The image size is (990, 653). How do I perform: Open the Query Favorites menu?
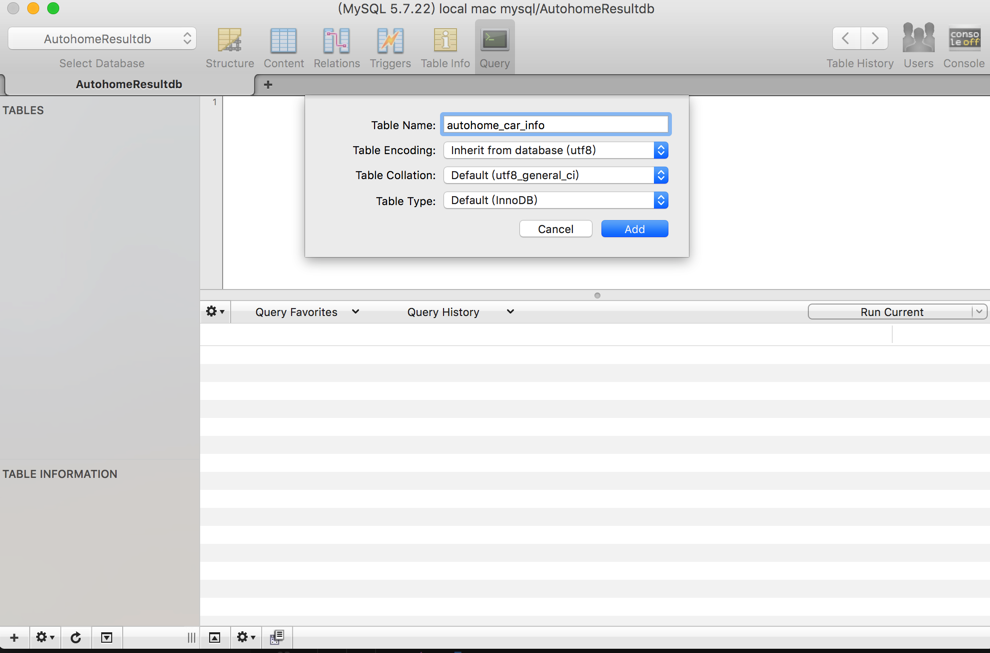pos(307,312)
